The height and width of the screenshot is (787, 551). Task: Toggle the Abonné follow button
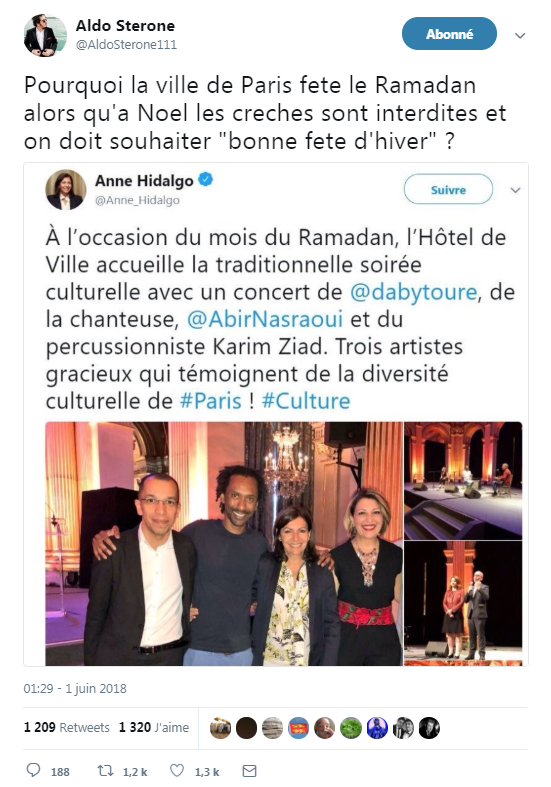pos(449,34)
